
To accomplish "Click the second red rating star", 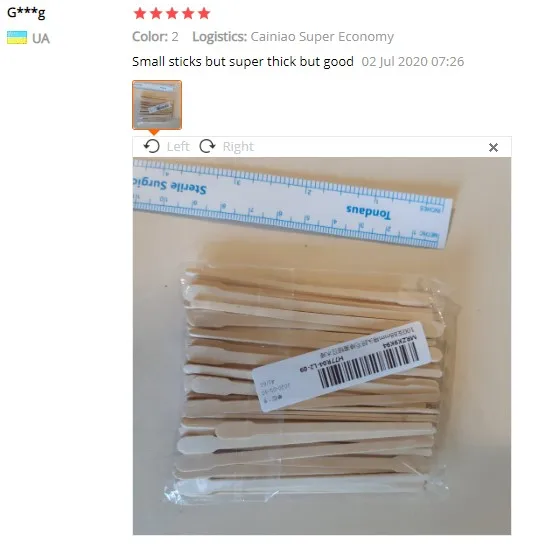I will (x=156, y=13).
